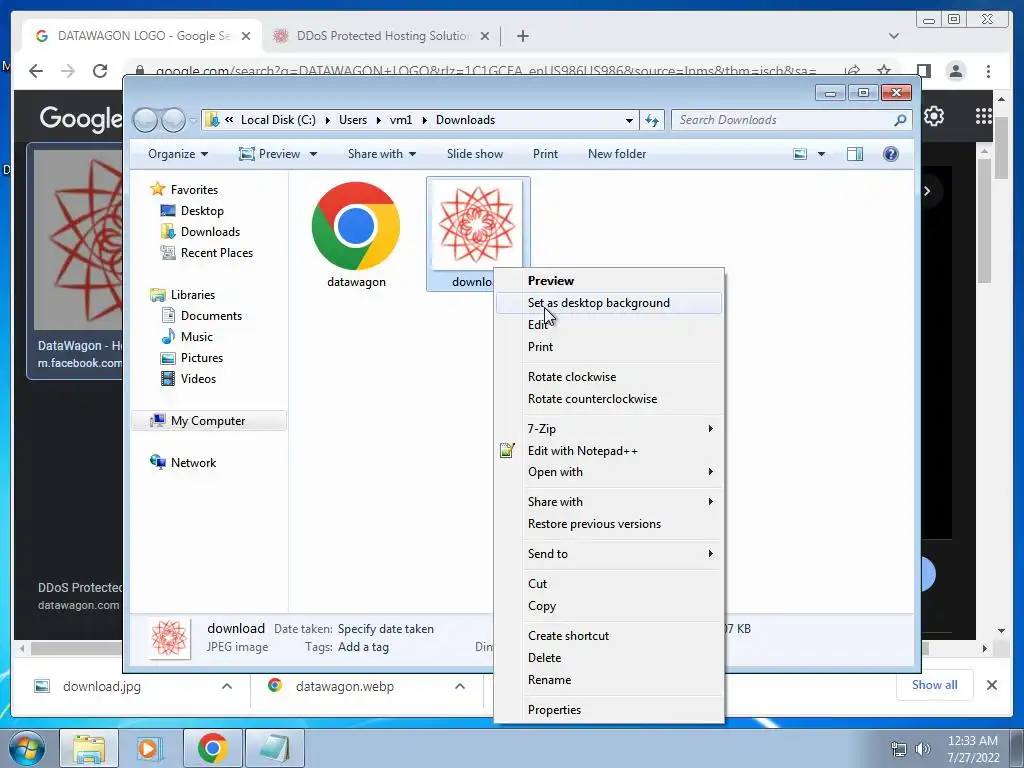Click the change view icon
Image resolution: width=1024 pixels, height=768 pixels.
coord(800,154)
